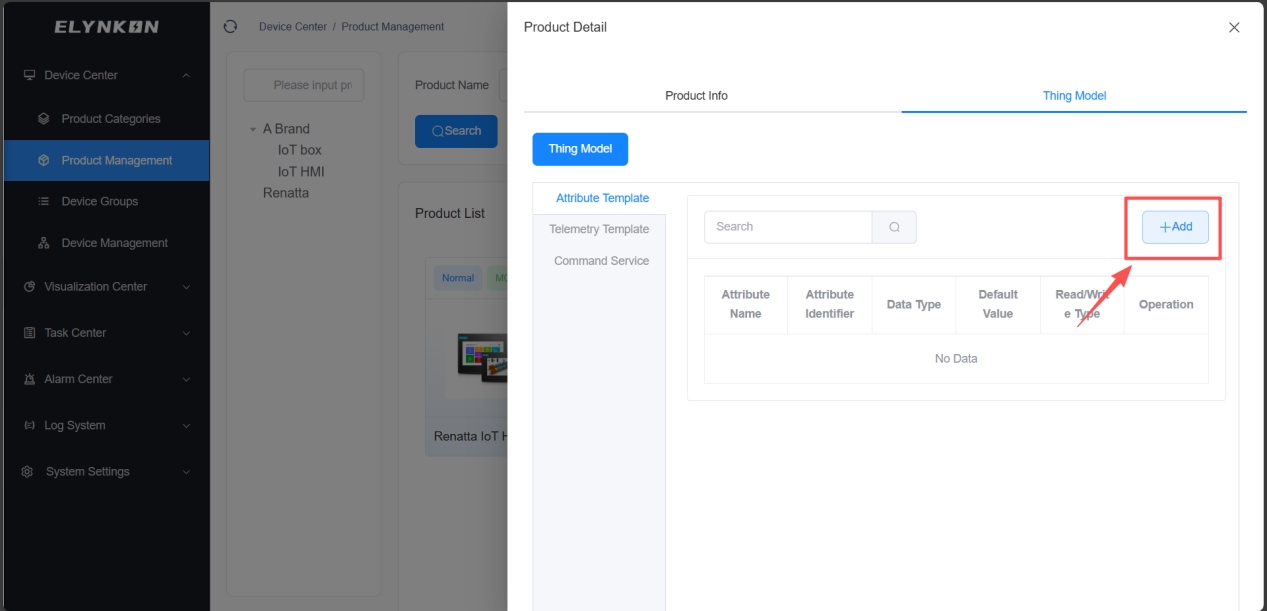1267x611 pixels.
Task: Select IoT HMI in the tree
Action: (301, 172)
